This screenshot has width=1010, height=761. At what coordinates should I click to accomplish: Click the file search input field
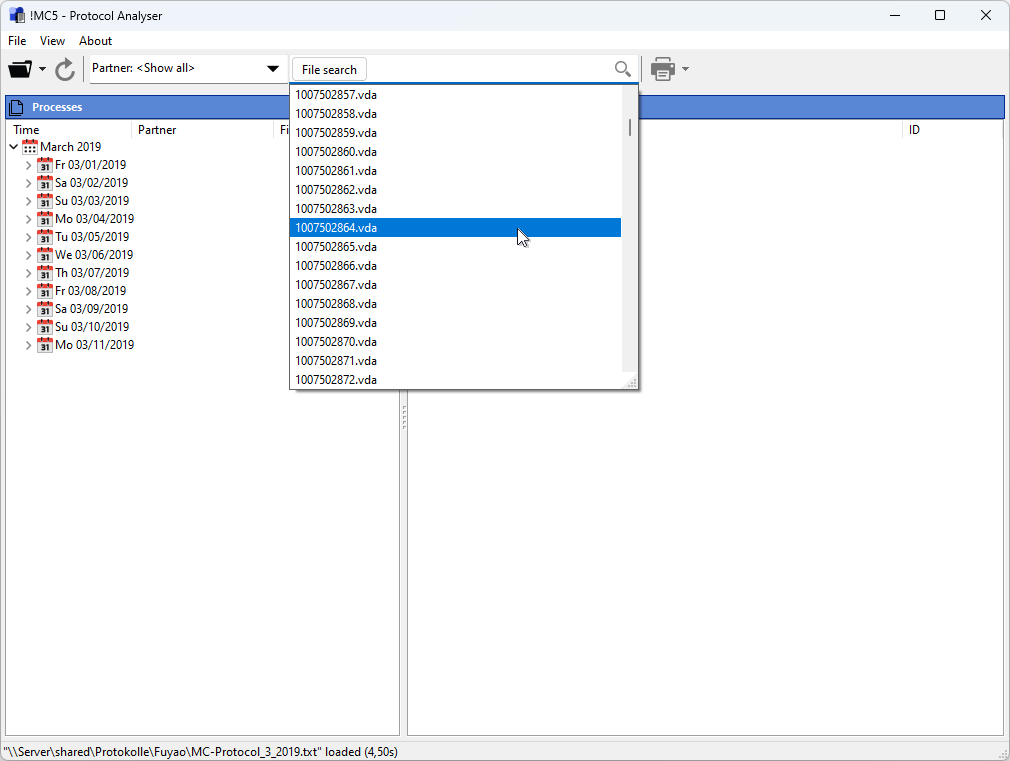pos(490,69)
